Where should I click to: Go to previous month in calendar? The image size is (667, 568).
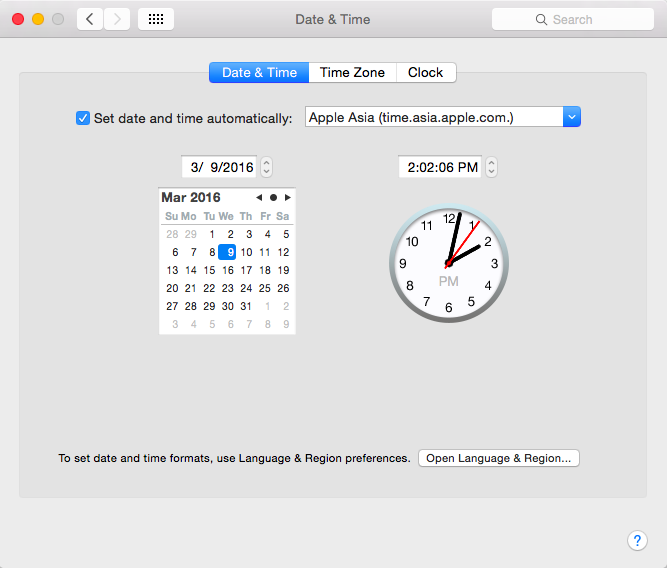point(259,197)
